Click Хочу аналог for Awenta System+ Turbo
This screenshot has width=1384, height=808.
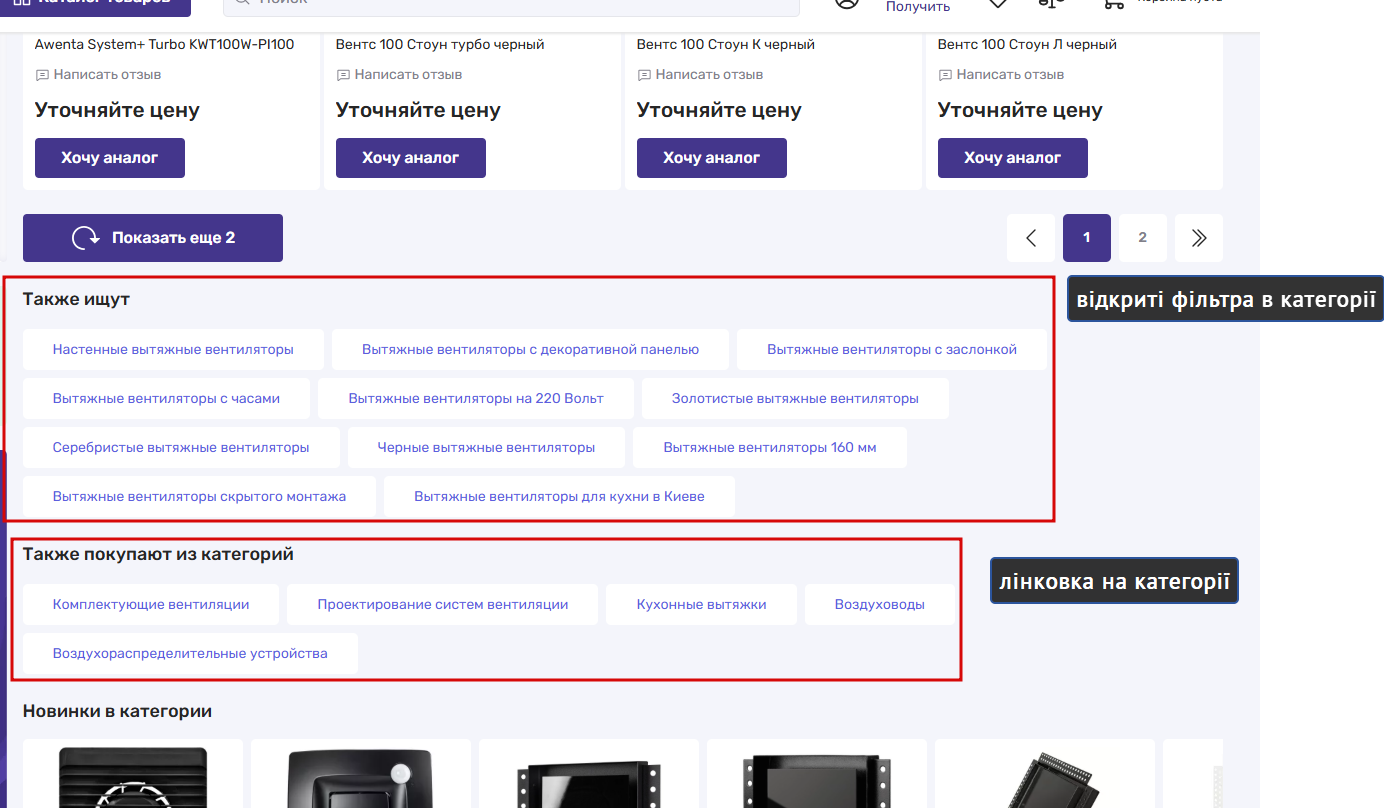pos(110,158)
